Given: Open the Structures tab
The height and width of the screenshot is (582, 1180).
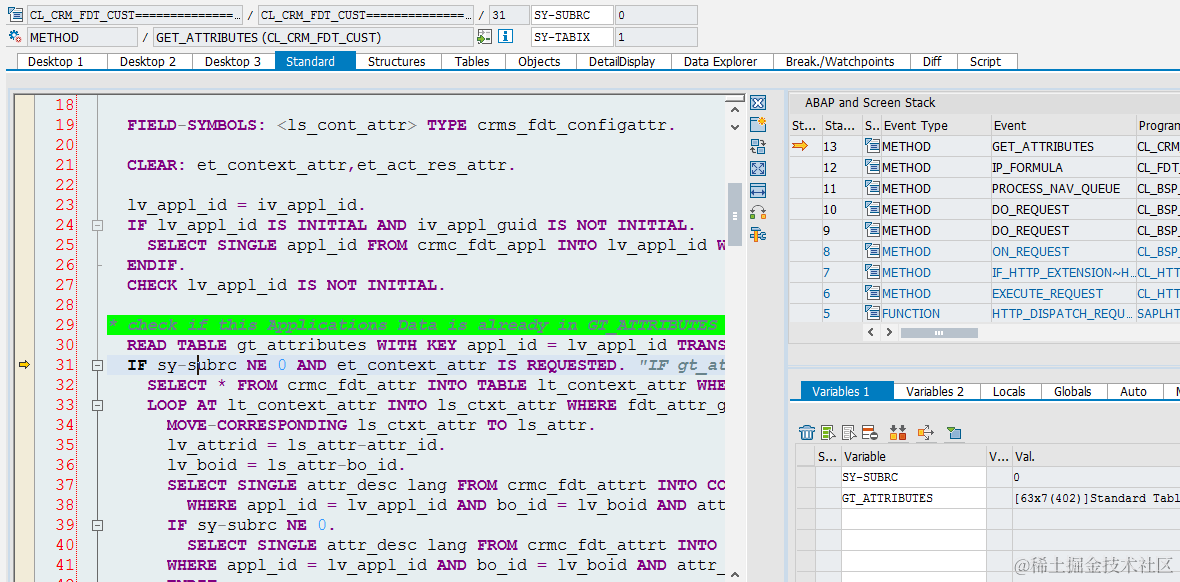Looking at the screenshot, I should coord(397,62).
